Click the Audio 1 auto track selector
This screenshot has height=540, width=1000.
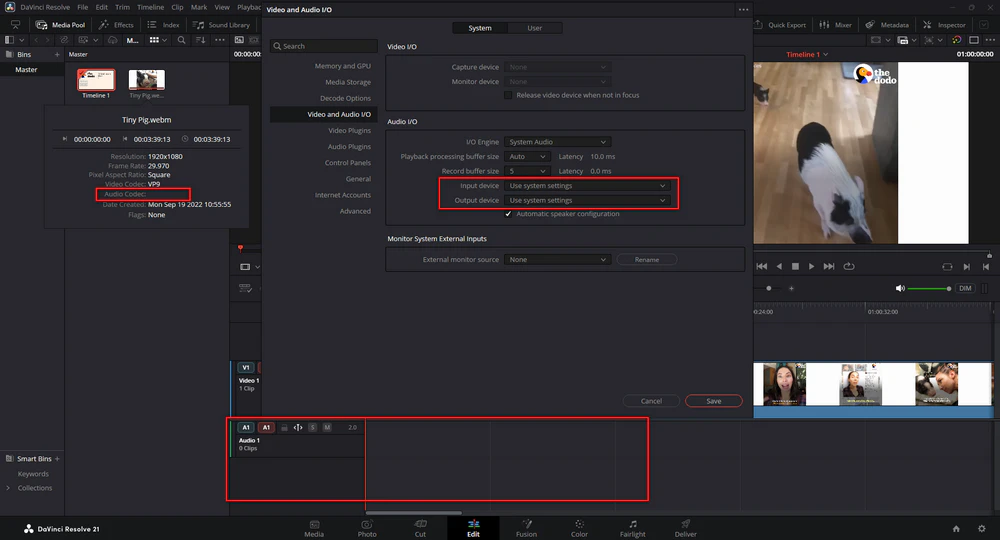(298, 427)
